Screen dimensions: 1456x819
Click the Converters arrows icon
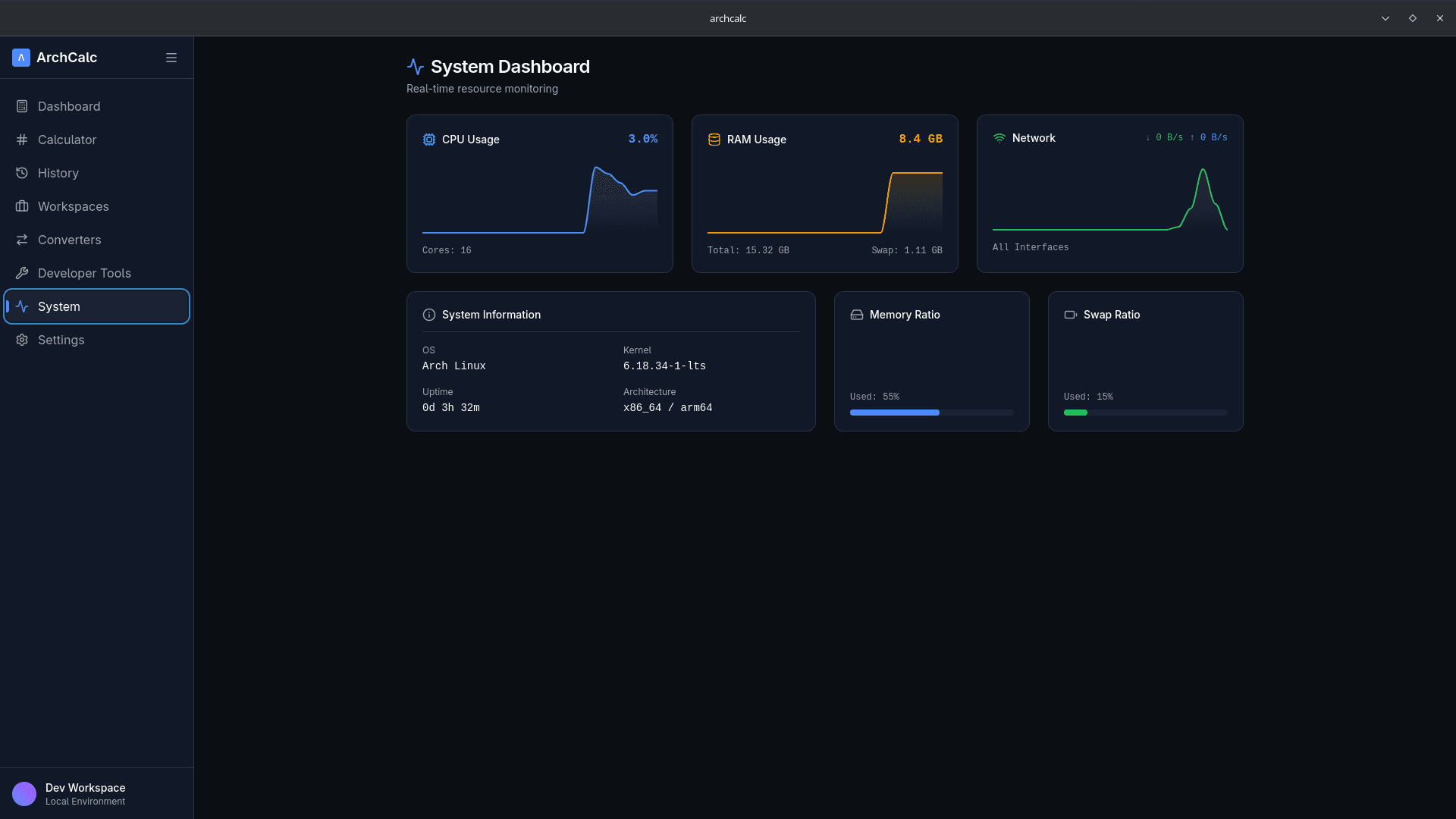[22, 240]
